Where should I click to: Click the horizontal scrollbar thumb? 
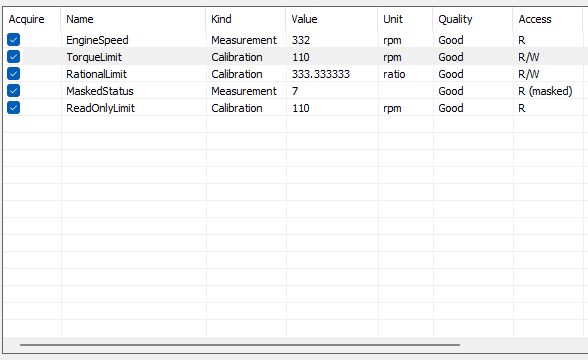tap(240, 345)
